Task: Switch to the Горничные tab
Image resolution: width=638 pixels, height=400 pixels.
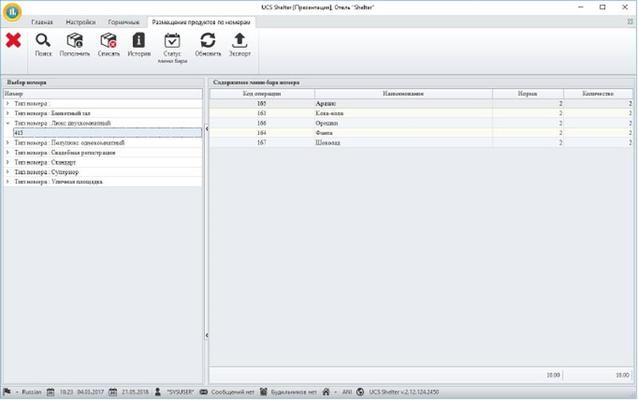Action: [123, 21]
